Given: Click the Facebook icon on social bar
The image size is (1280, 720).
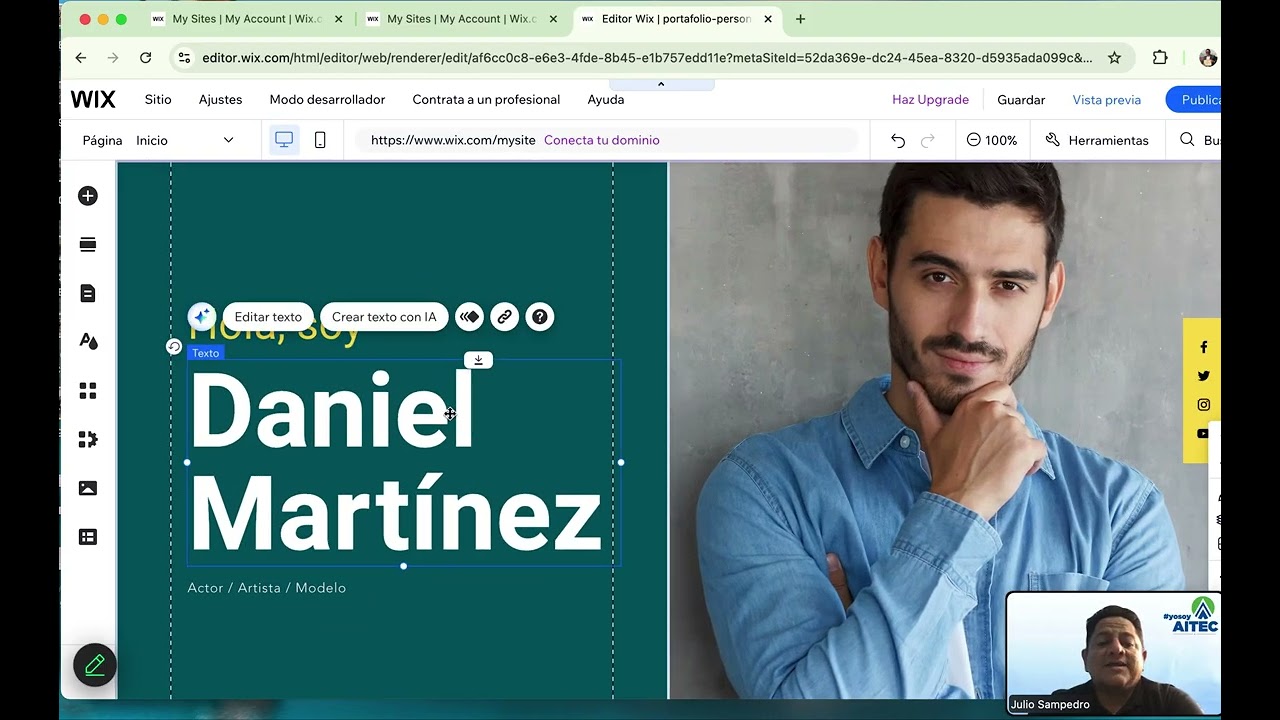Looking at the screenshot, I should (x=1203, y=347).
